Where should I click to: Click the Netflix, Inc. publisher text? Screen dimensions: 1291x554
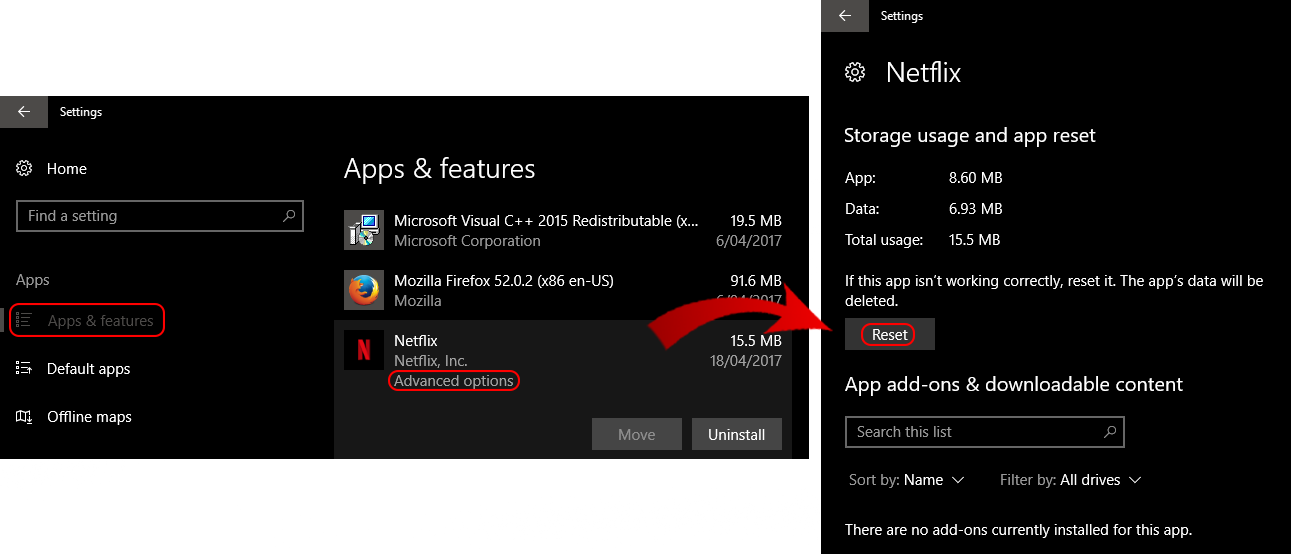click(x=431, y=361)
